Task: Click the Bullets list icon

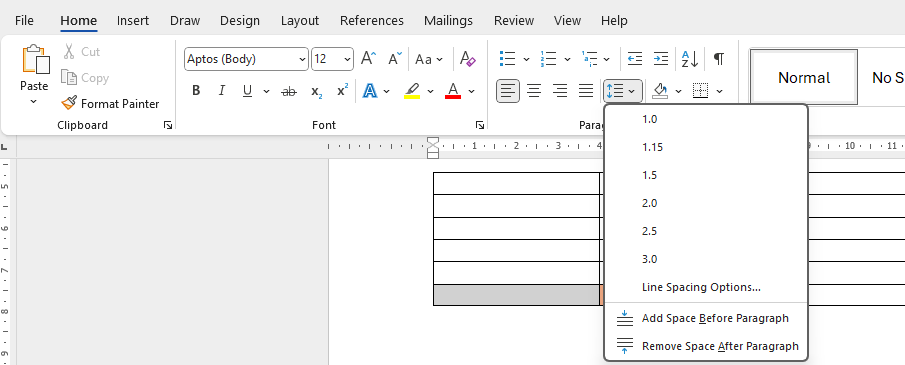Action: (508, 59)
